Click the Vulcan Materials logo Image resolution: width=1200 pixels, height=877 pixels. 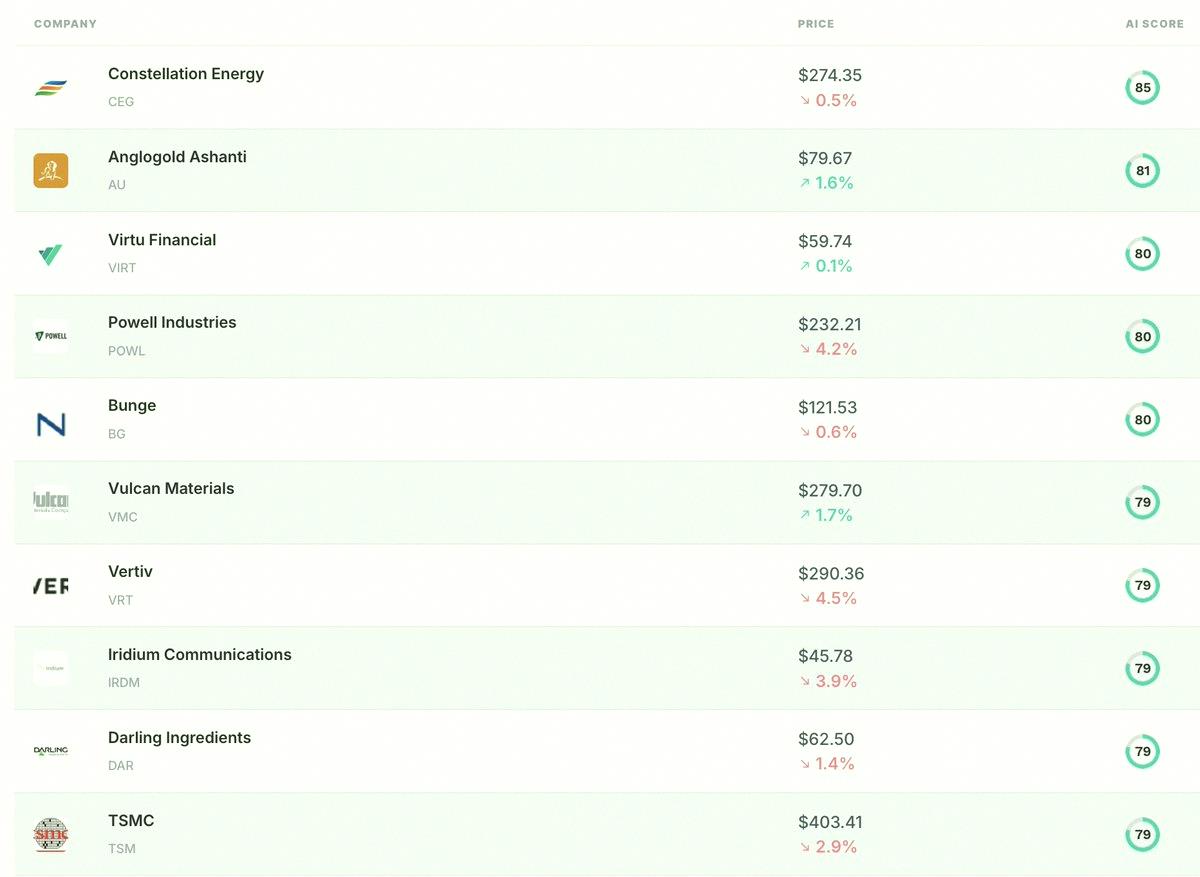click(51, 503)
